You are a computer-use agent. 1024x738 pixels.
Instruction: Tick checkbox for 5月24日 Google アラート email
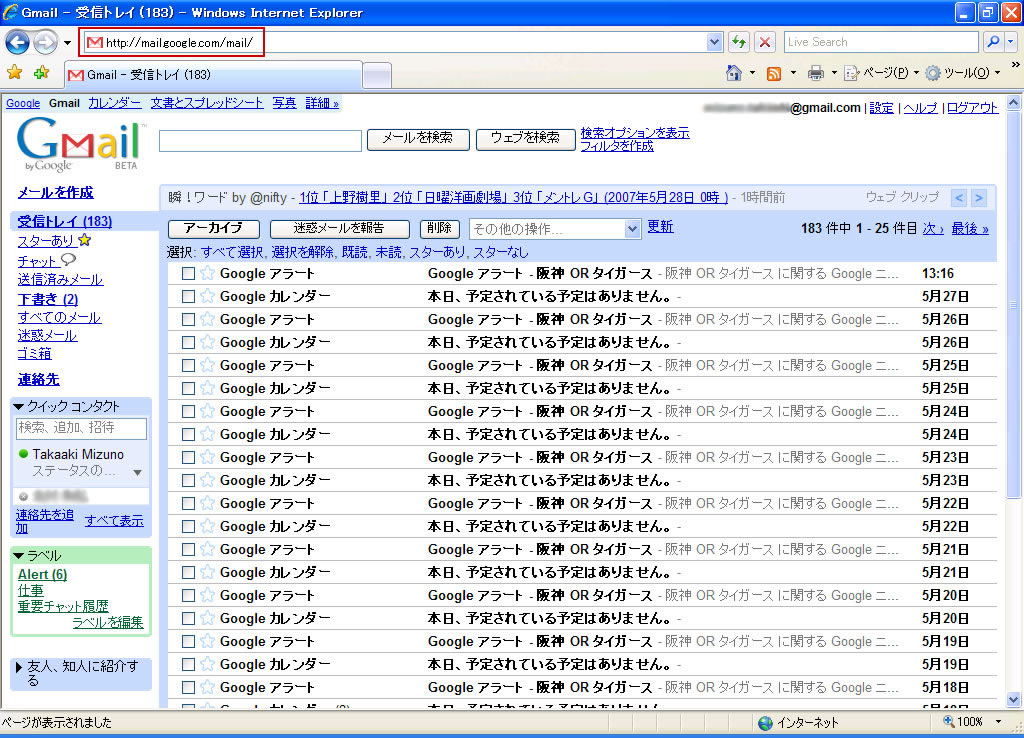point(188,411)
